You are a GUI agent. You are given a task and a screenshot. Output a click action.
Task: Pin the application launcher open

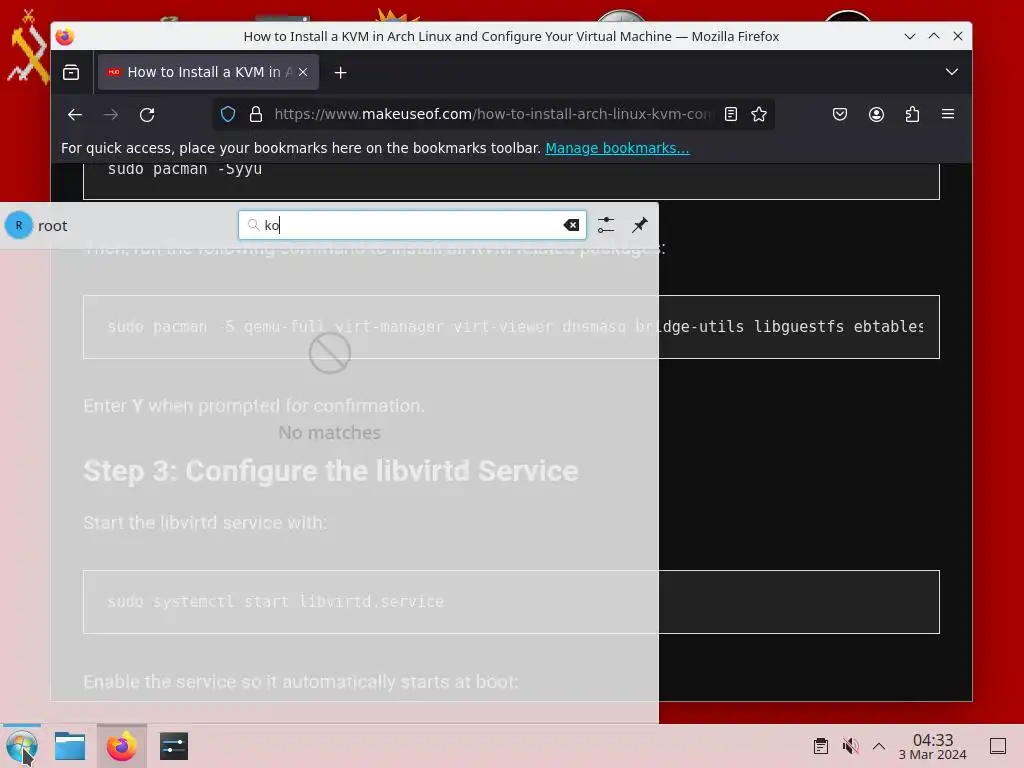click(x=639, y=225)
